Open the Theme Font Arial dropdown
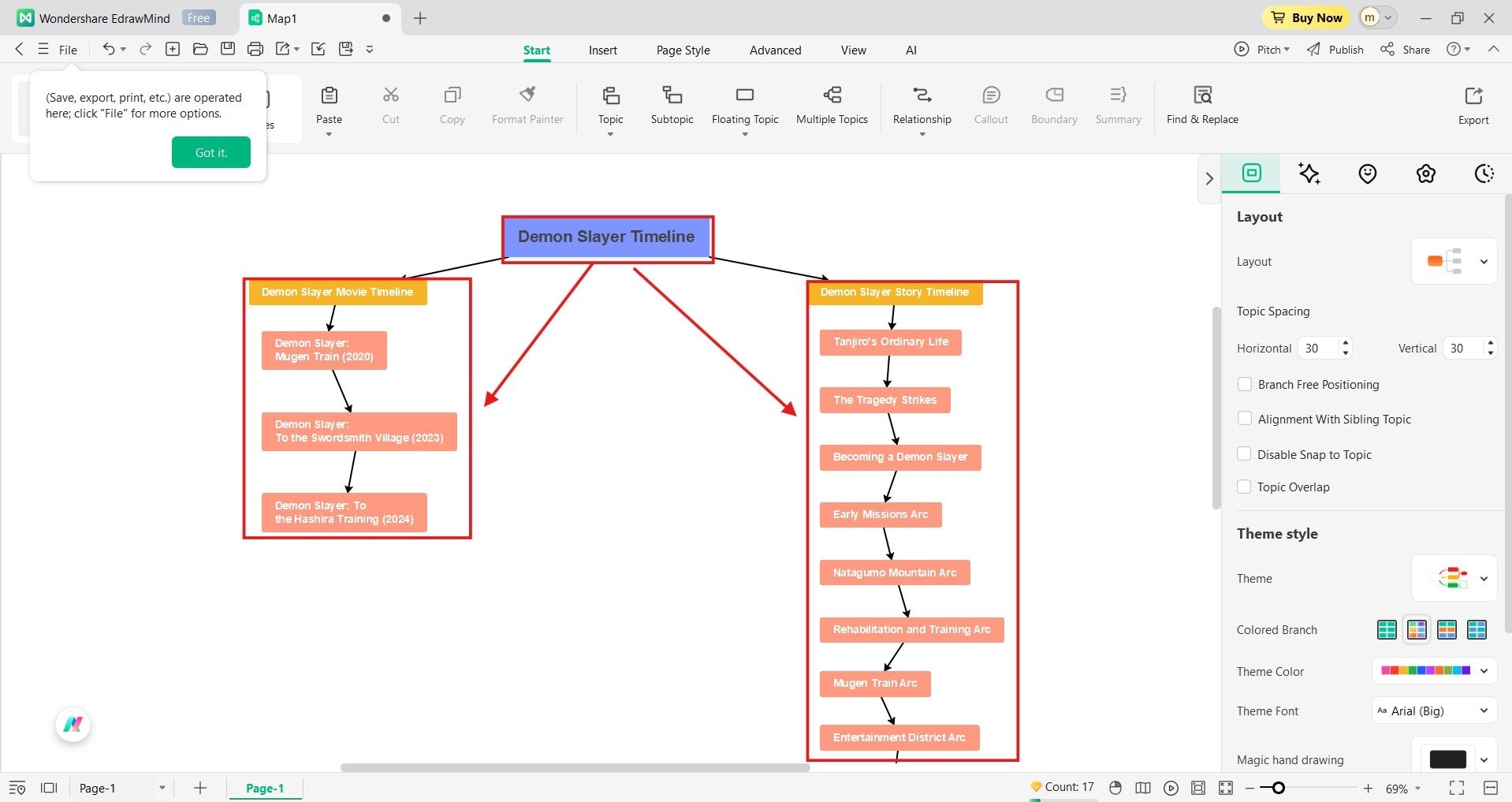1512x802 pixels. [x=1434, y=711]
